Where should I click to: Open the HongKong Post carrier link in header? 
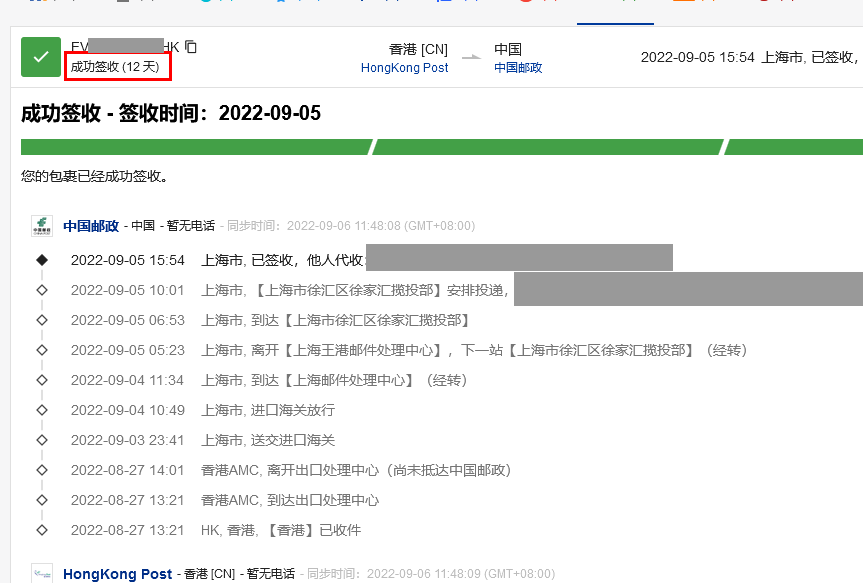point(404,68)
